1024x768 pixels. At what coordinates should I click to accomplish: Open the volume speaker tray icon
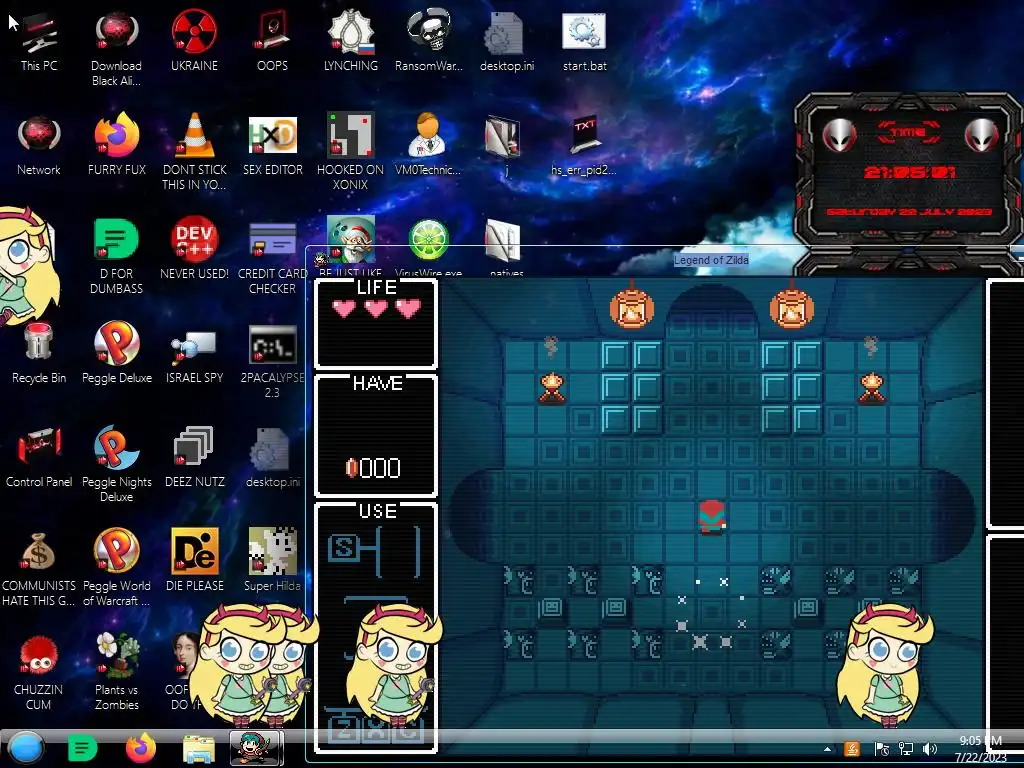pyautogui.click(x=930, y=750)
